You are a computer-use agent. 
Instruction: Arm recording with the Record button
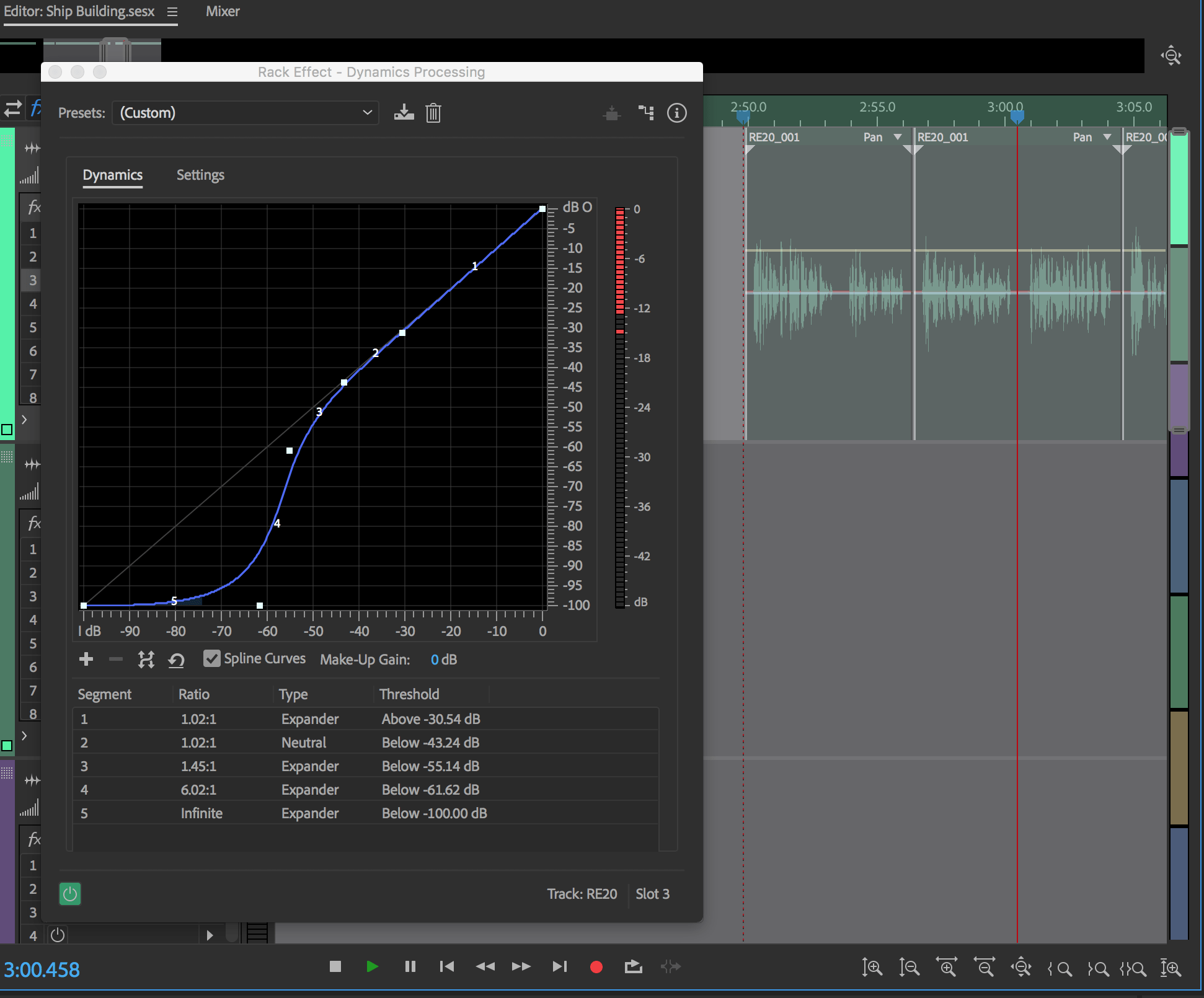click(x=596, y=966)
